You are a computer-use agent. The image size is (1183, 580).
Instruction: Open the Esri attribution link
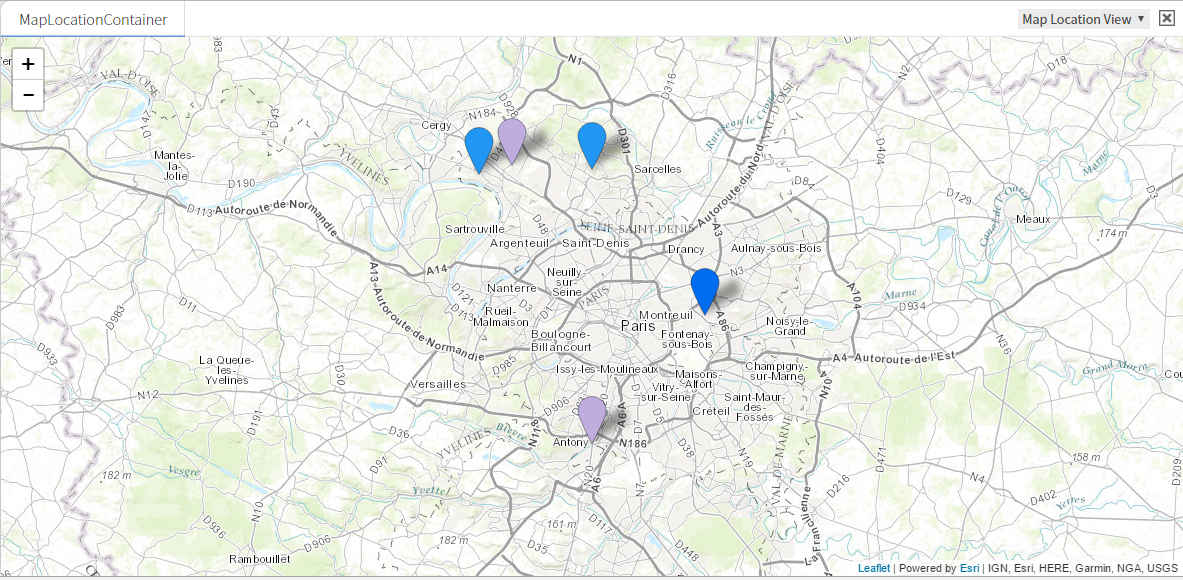pyautogui.click(x=969, y=568)
